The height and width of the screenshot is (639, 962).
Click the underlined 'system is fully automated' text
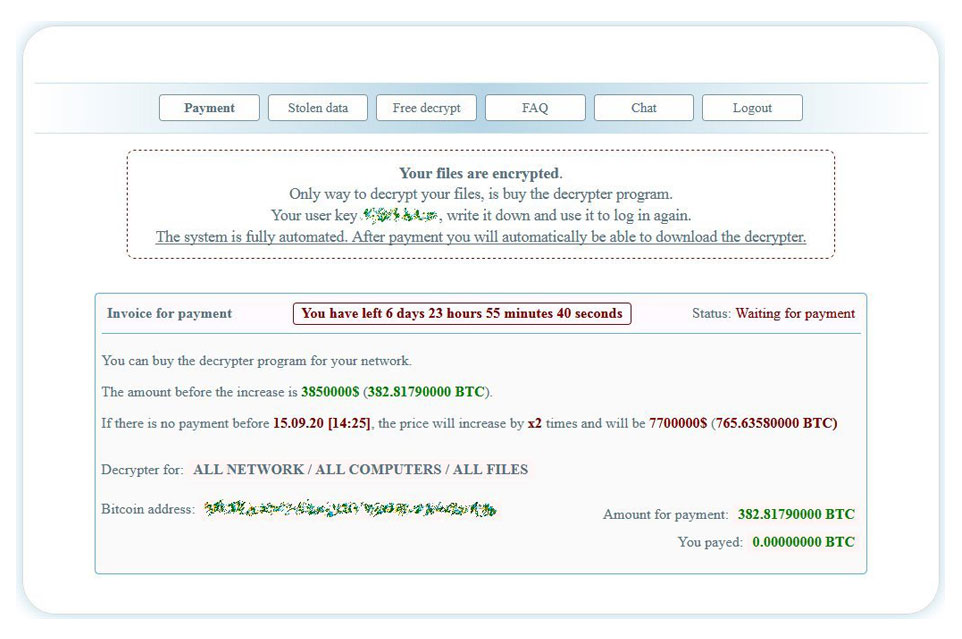tap(480, 237)
